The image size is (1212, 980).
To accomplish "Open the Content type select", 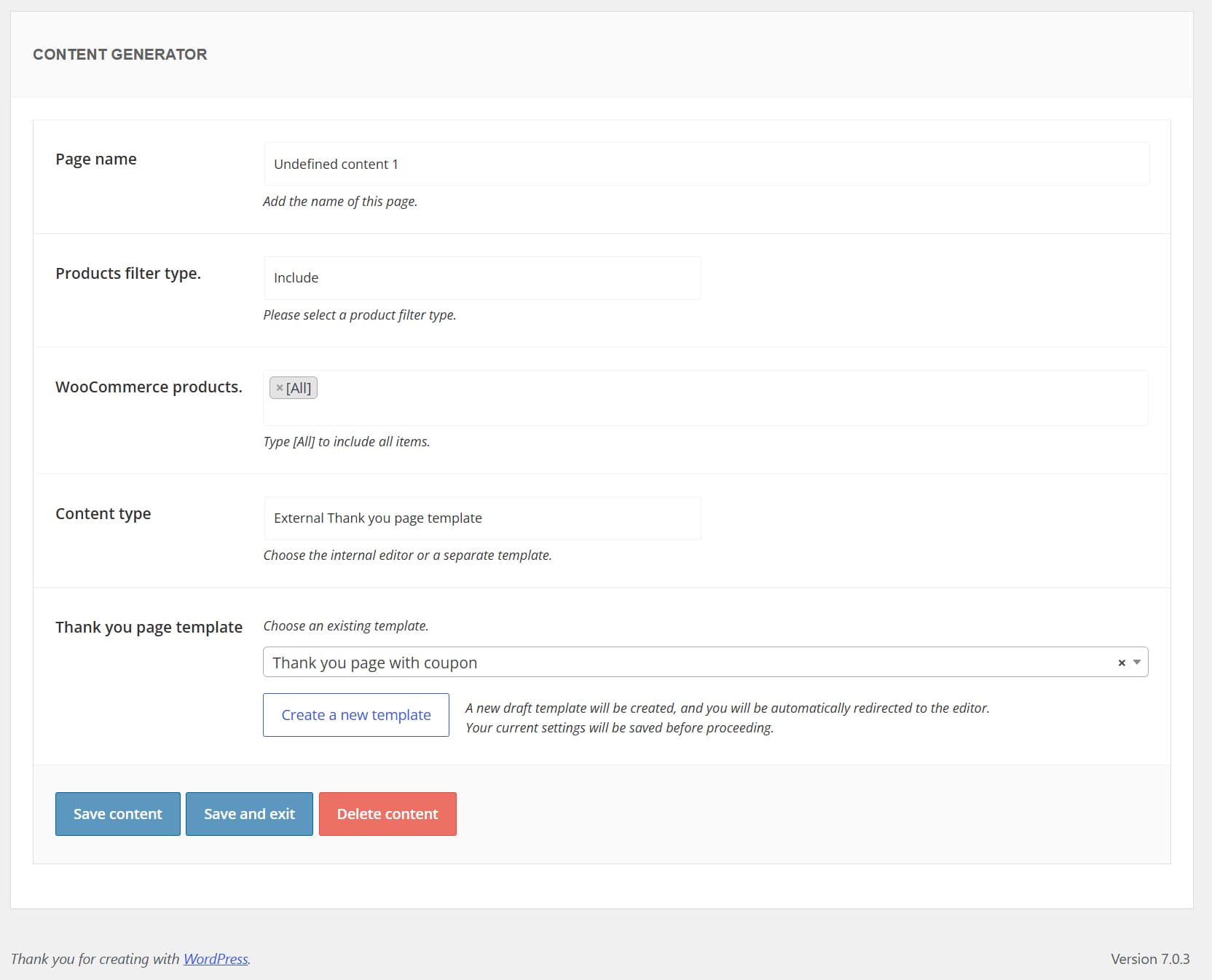I will (x=482, y=518).
